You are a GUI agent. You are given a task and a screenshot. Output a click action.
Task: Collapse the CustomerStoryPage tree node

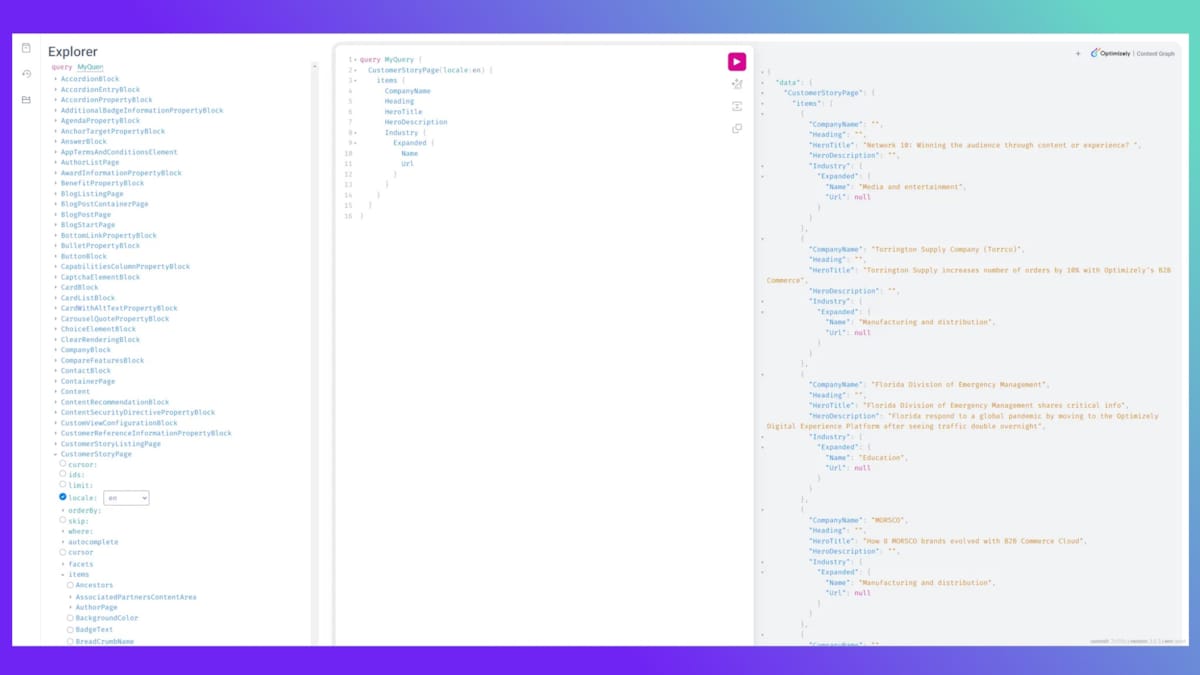[56, 454]
